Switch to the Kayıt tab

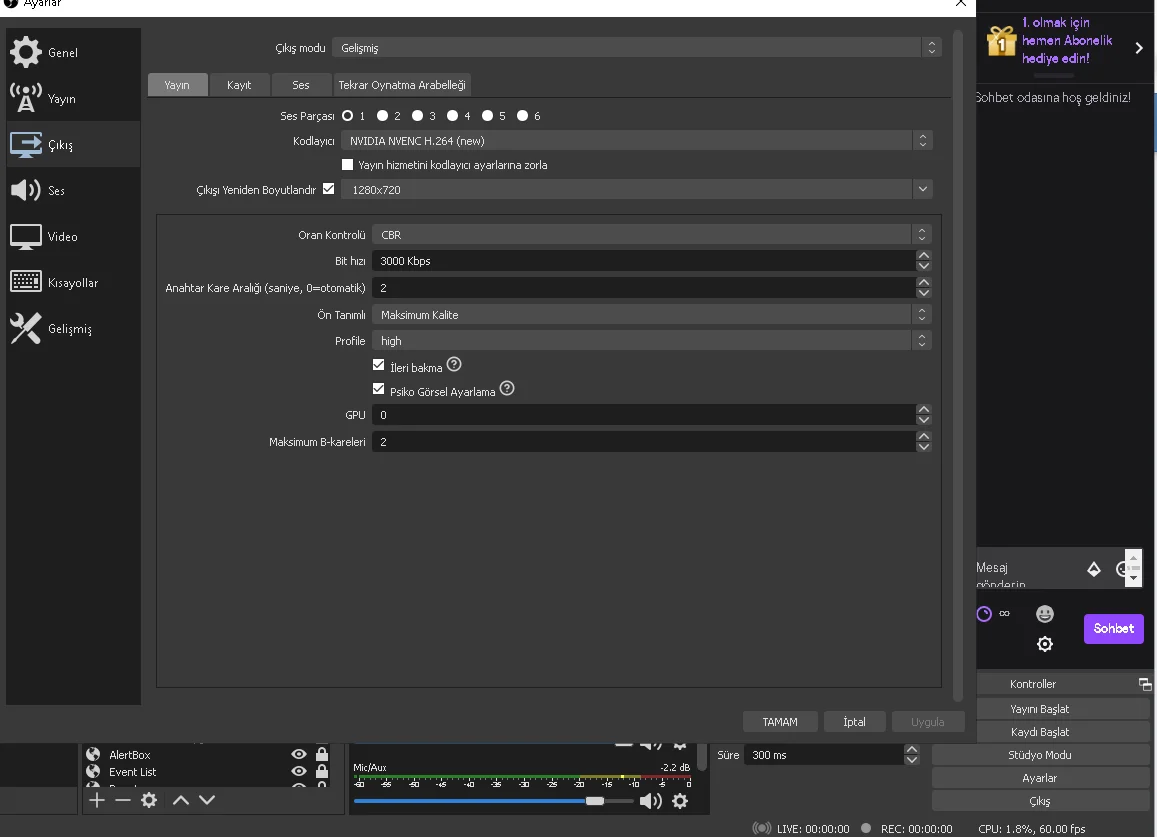[x=239, y=85]
